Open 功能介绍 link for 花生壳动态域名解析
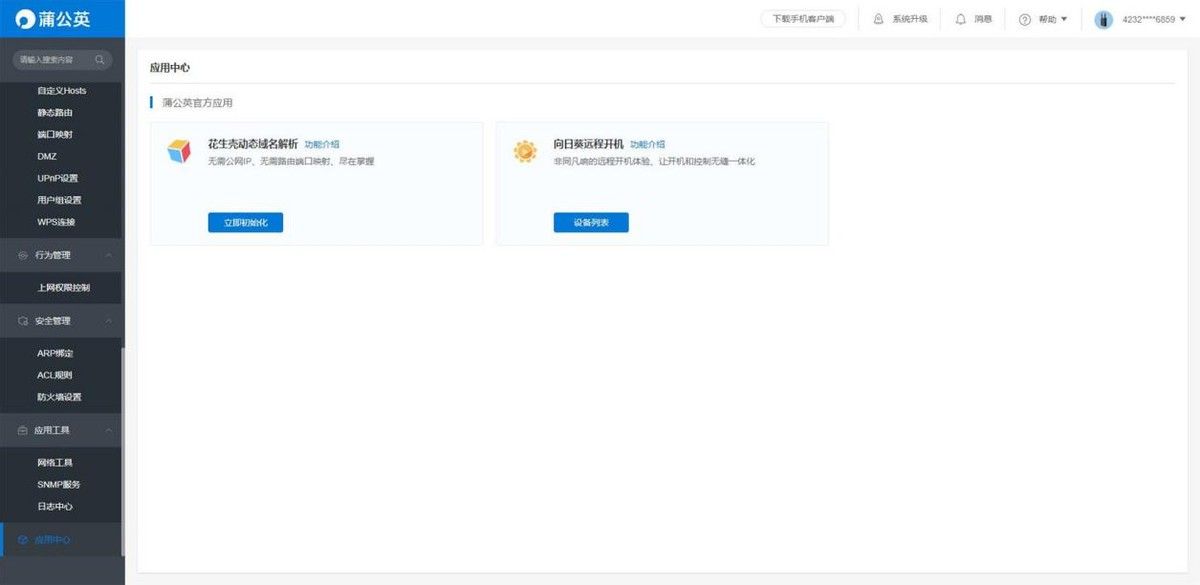The image size is (1200, 585). tap(322, 144)
